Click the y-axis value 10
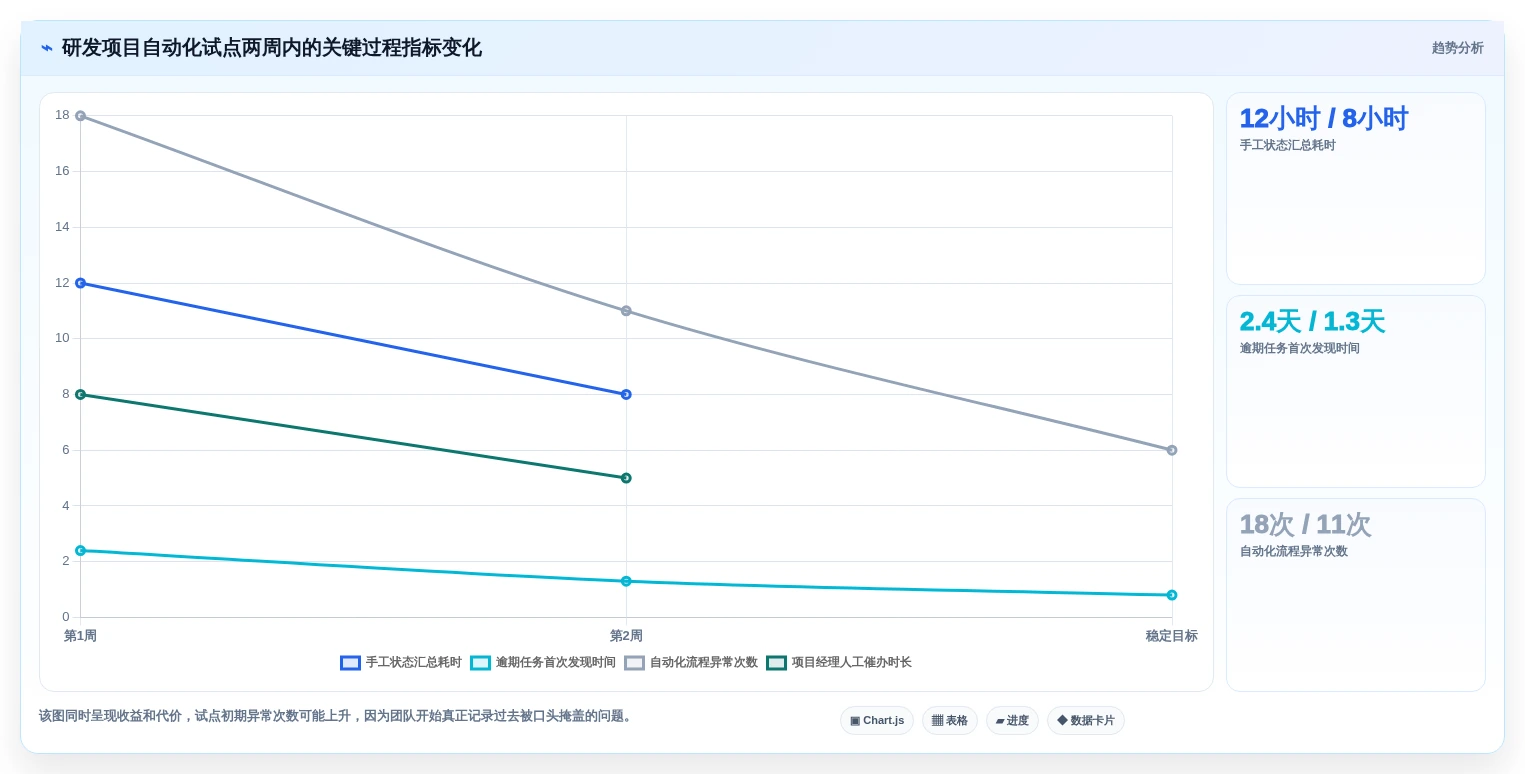This screenshot has width=1525, height=774. 62,338
